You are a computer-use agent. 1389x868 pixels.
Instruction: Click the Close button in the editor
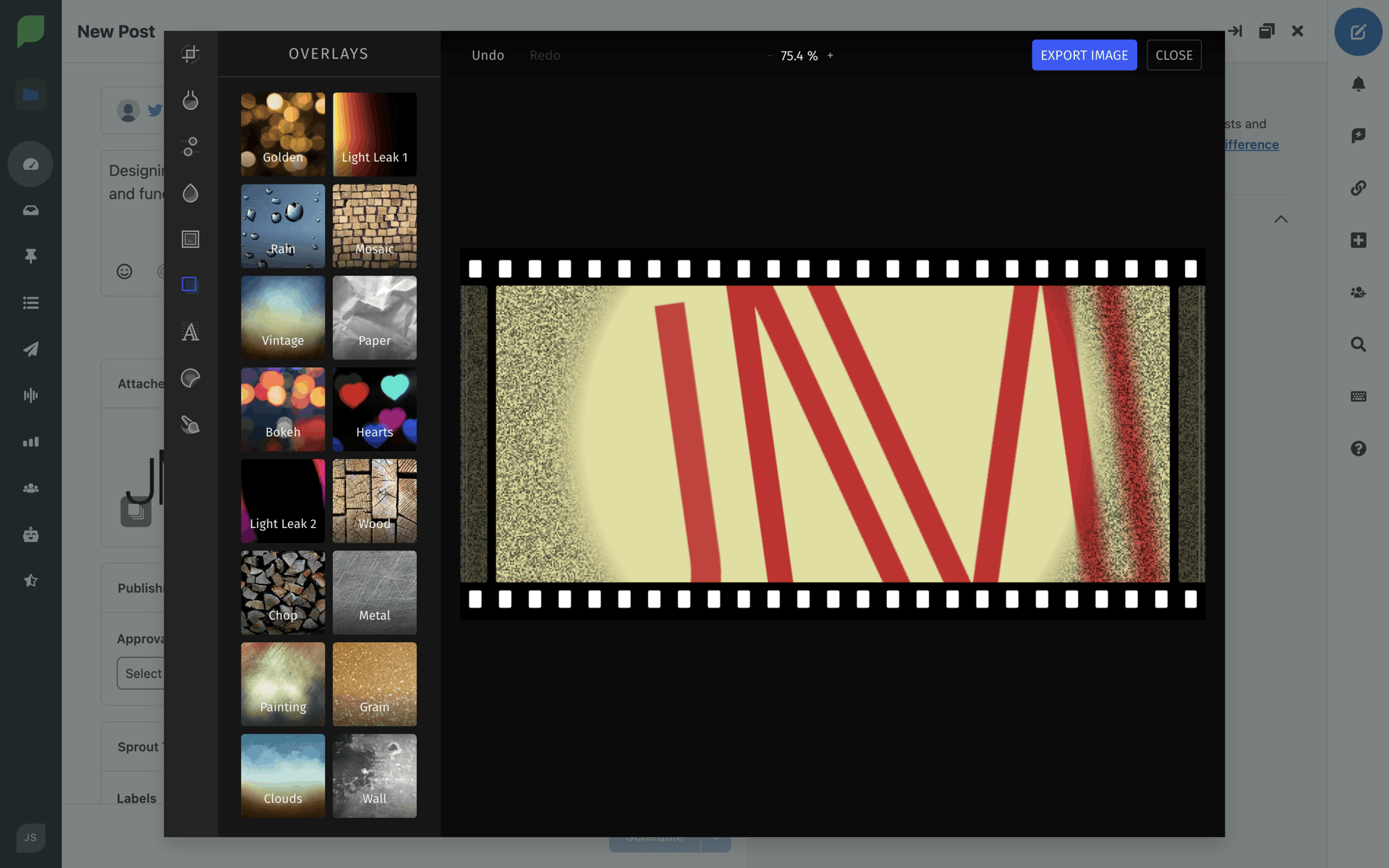click(1173, 55)
